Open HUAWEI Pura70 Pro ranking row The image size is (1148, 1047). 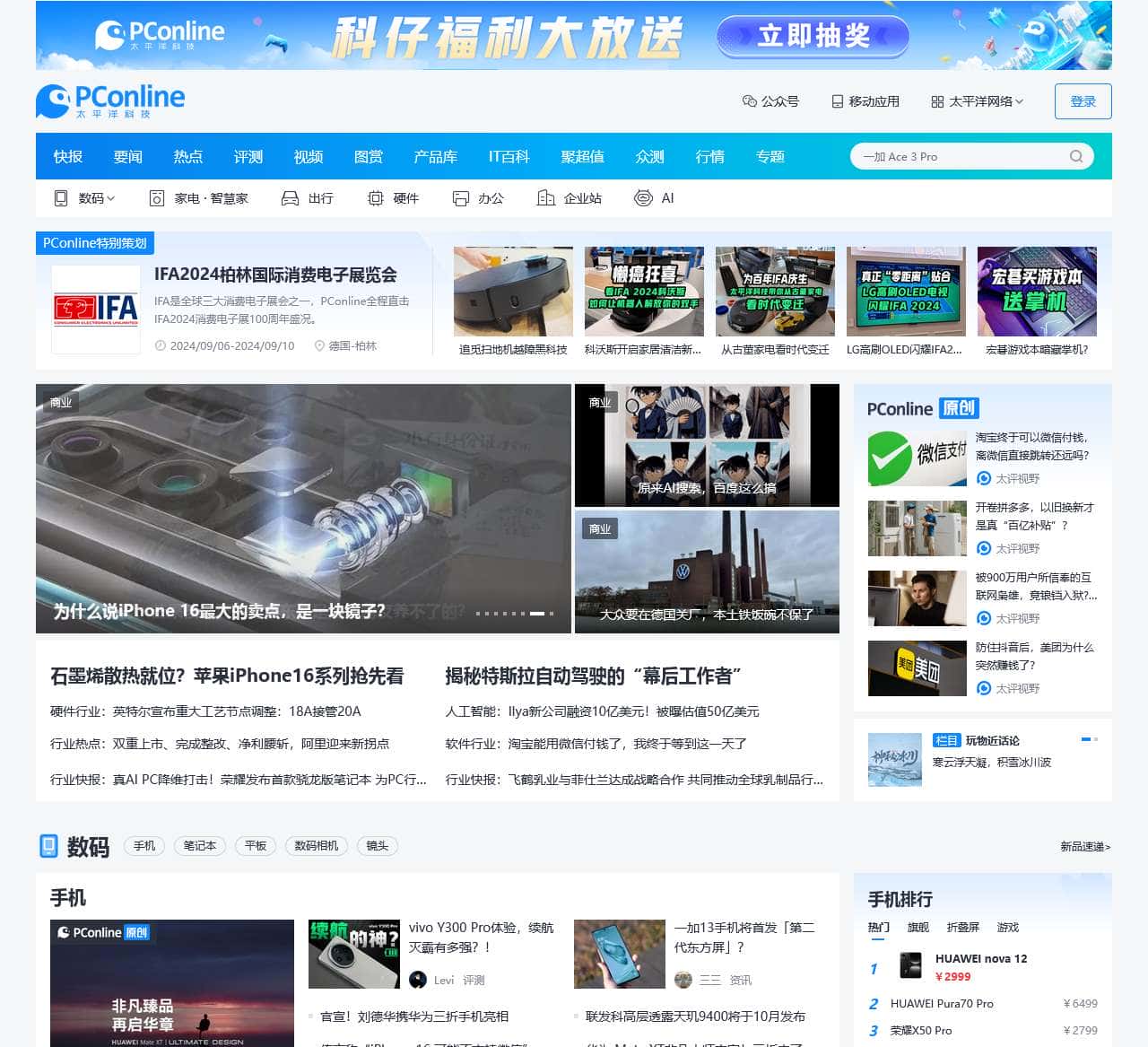coord(983,1004)
